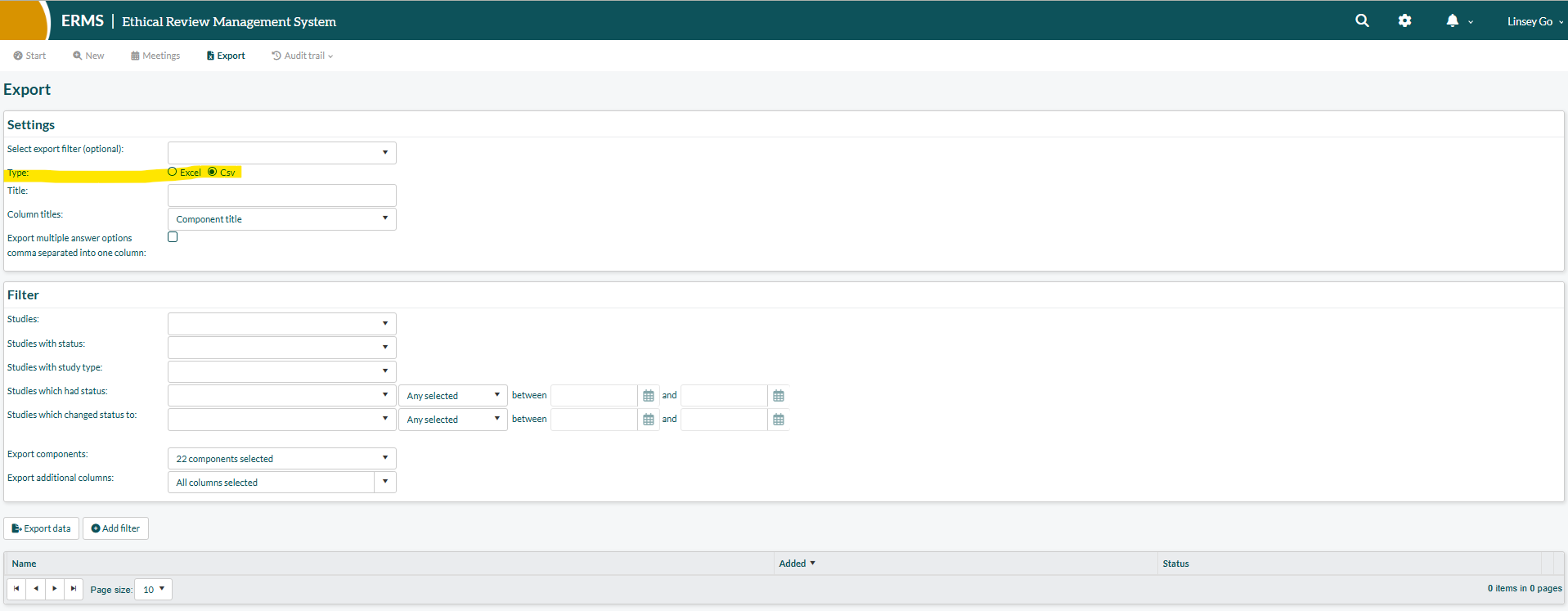Open the search magnifier icon in header
Viewport: 1568px width, 611px height.
[1362, 20]
